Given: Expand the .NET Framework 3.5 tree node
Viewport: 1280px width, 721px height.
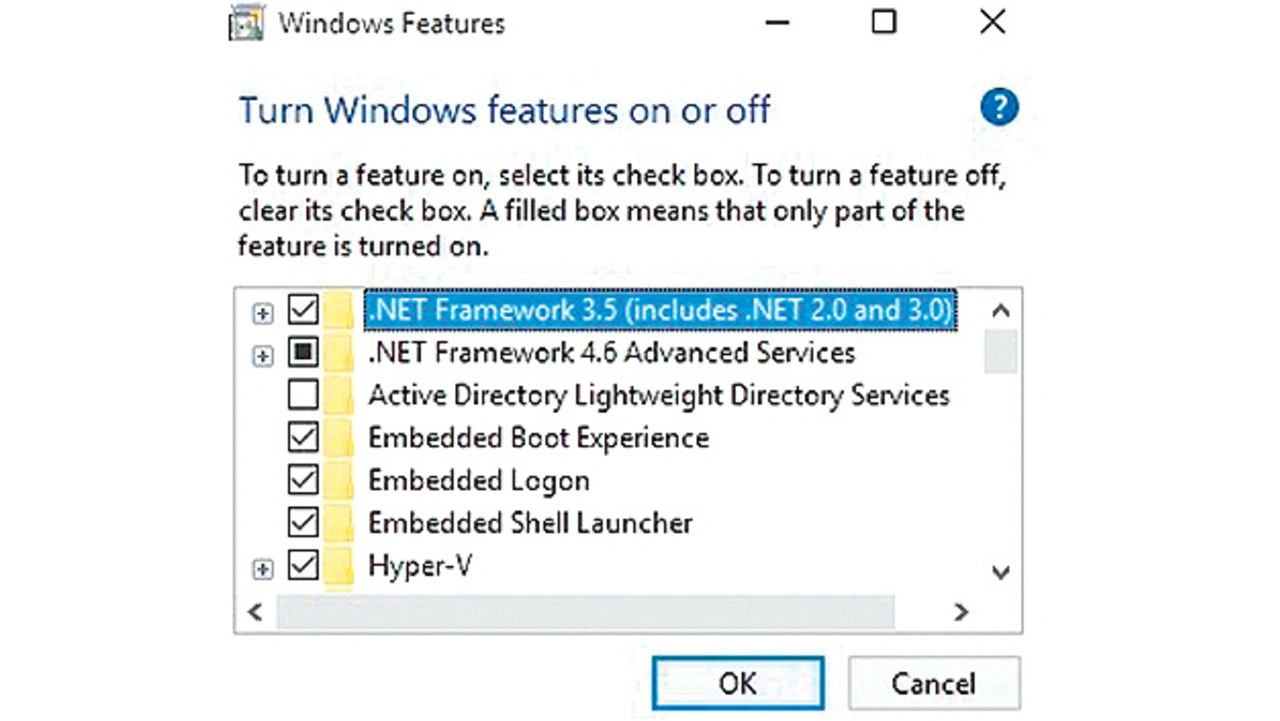Looking at the screenshot, I should point(262,313).
